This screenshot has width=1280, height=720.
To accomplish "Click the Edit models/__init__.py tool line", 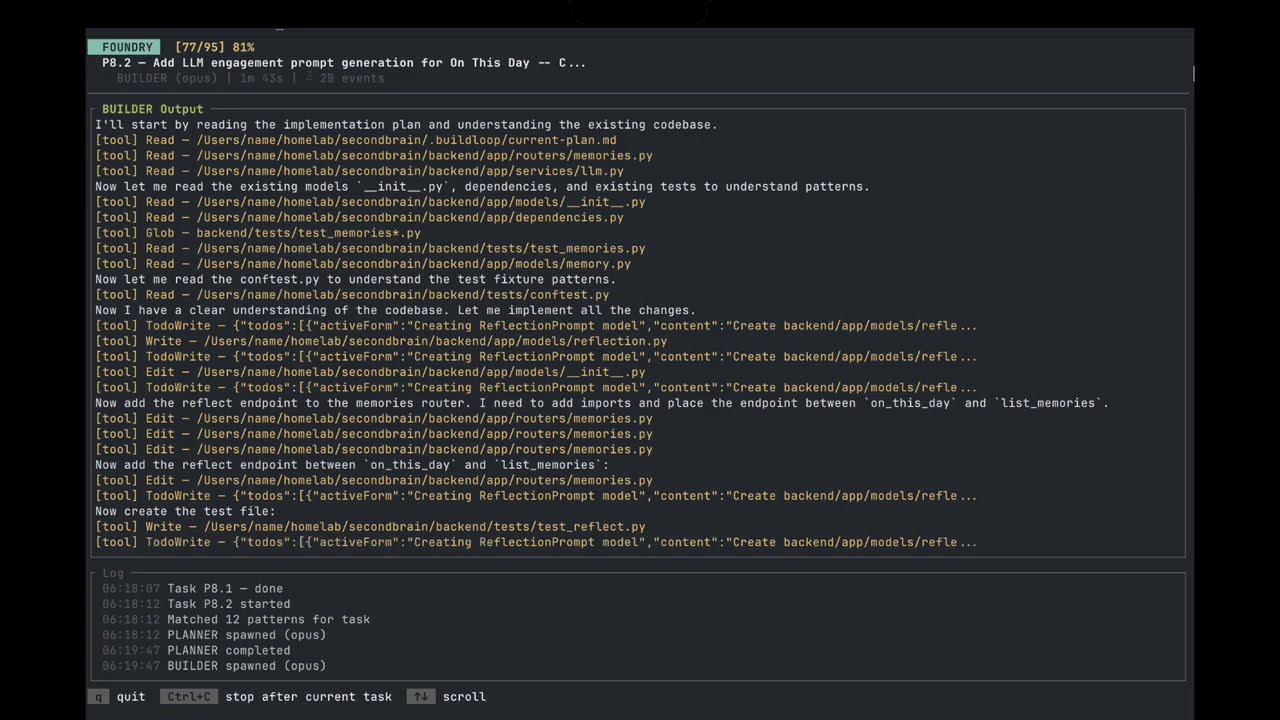I will [x=370, y=372].
